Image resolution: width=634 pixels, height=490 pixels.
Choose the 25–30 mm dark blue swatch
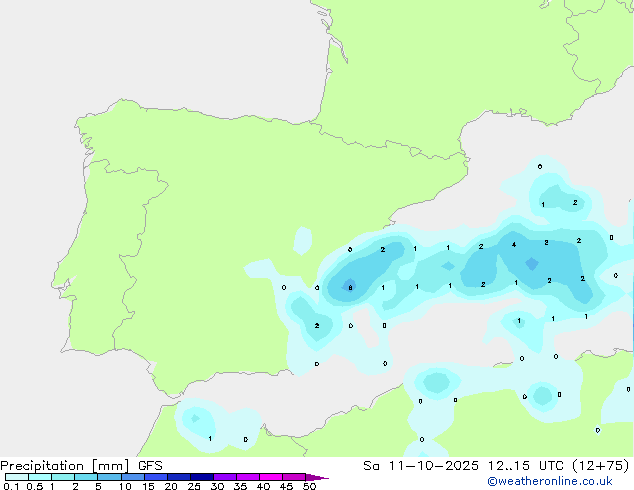click(202, 477)
